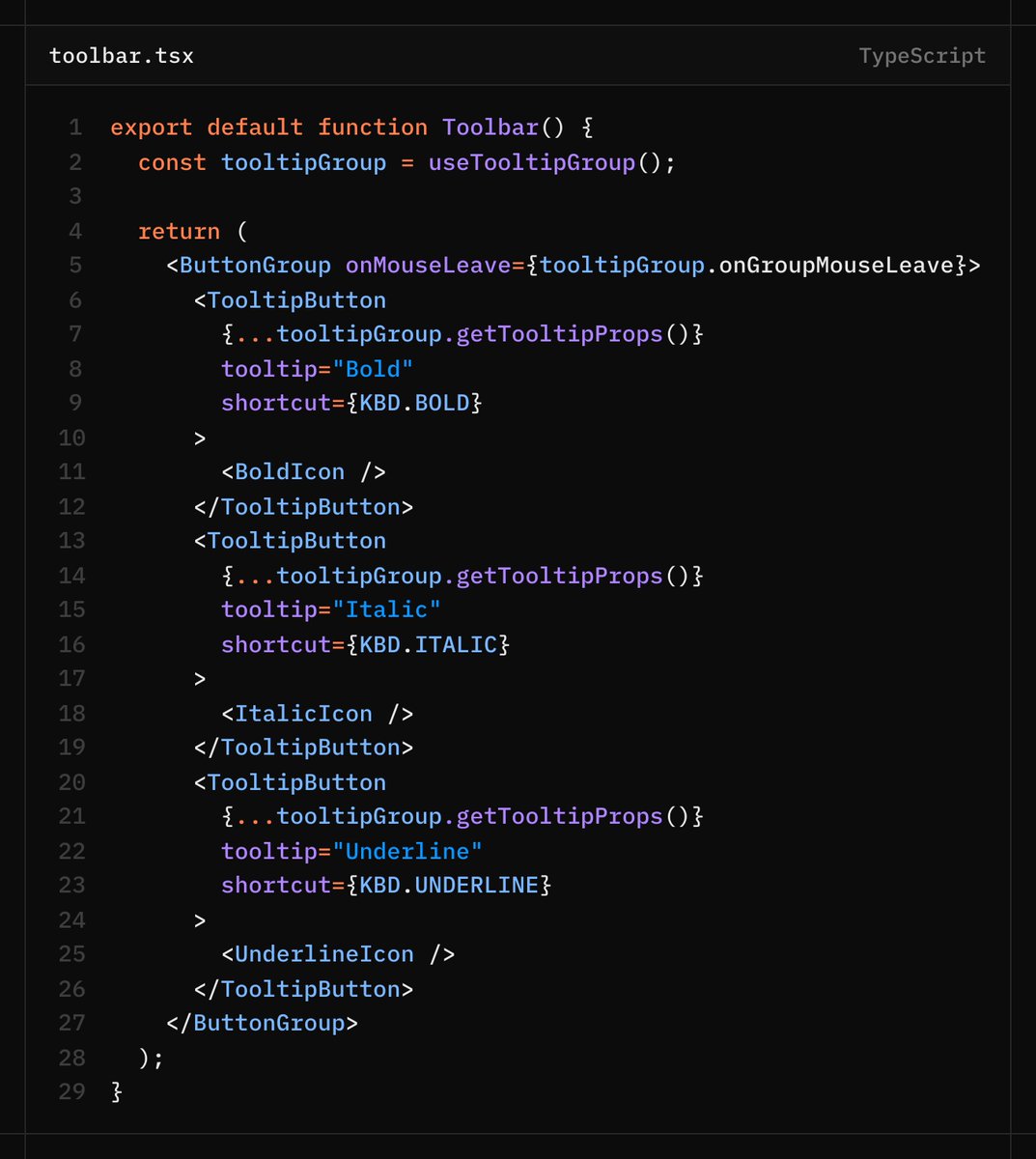The width and height of the screenshot is (1036, 1159).
Task: Click the 'ItalicIcon' element
Action: 303,714
